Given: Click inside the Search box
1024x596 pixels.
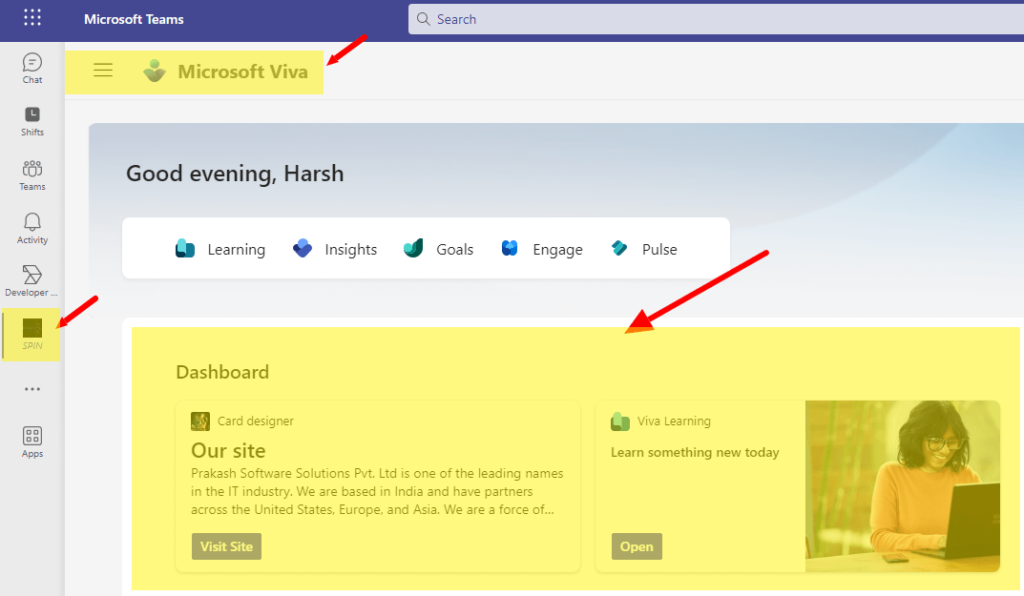Looking at the screenshot, I should coord(700,19).
